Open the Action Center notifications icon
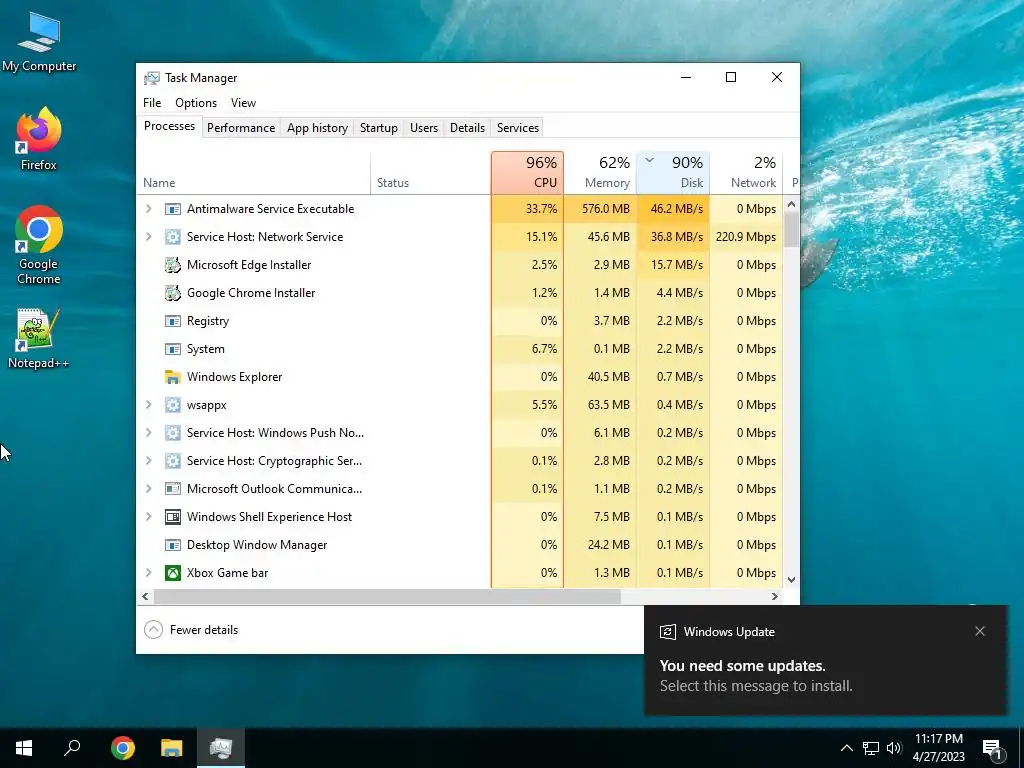Image resolution: width=1024 pixels, height=768 pixels. point(993,748)
